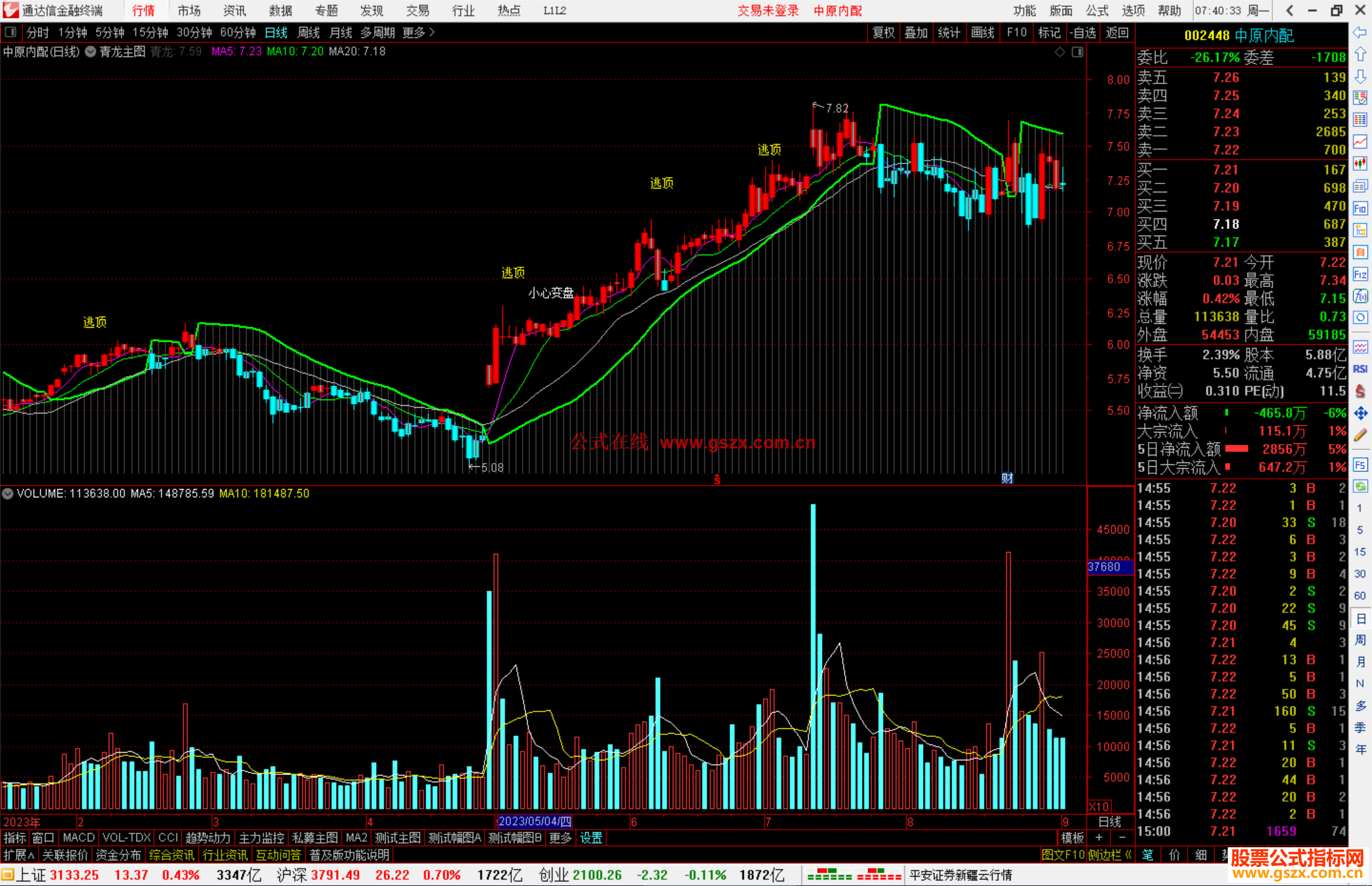Toggle the VOLUME panel collapse circle
The image size is (1372, 886).
8,493
